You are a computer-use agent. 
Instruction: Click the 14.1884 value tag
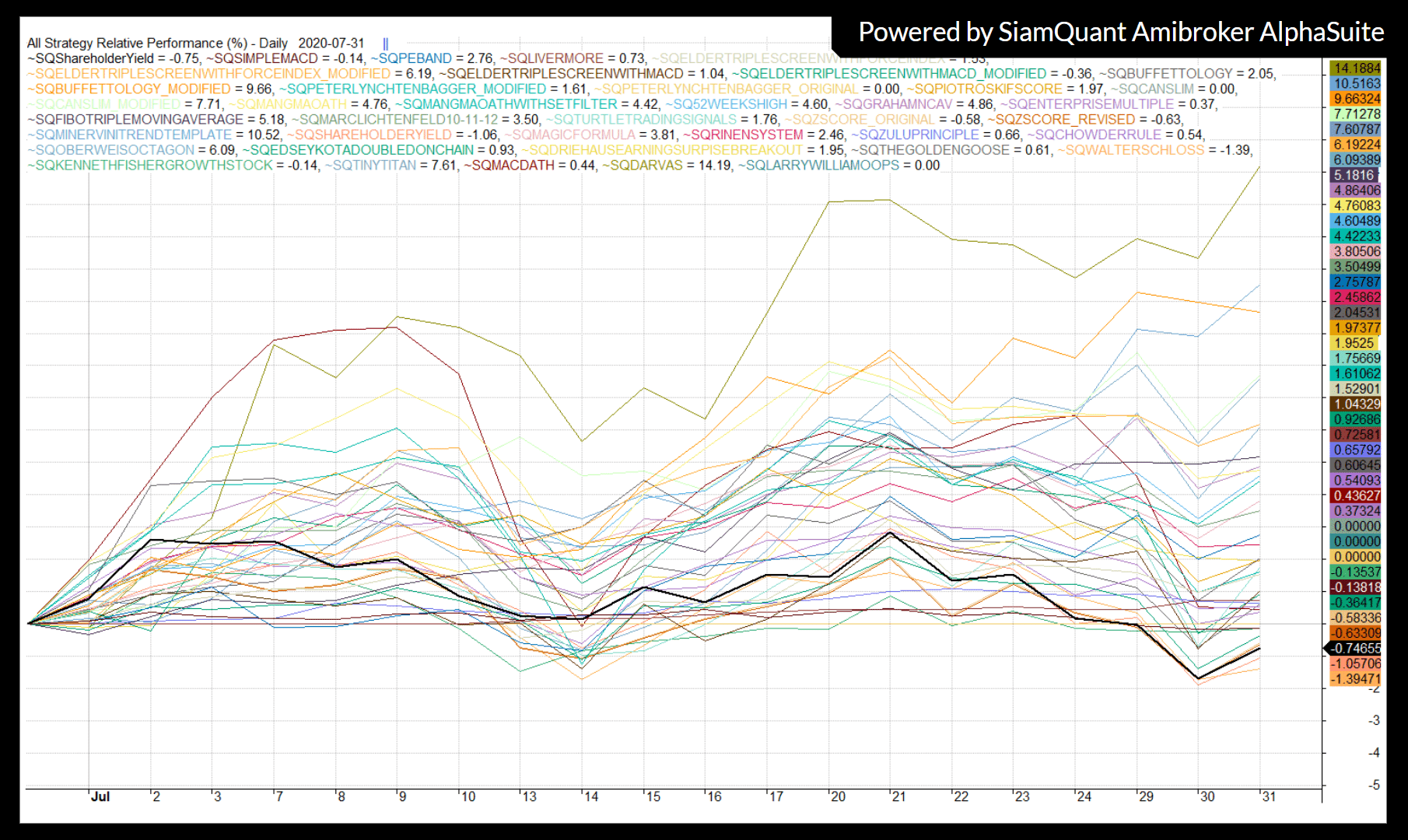tap(1357, 68)
